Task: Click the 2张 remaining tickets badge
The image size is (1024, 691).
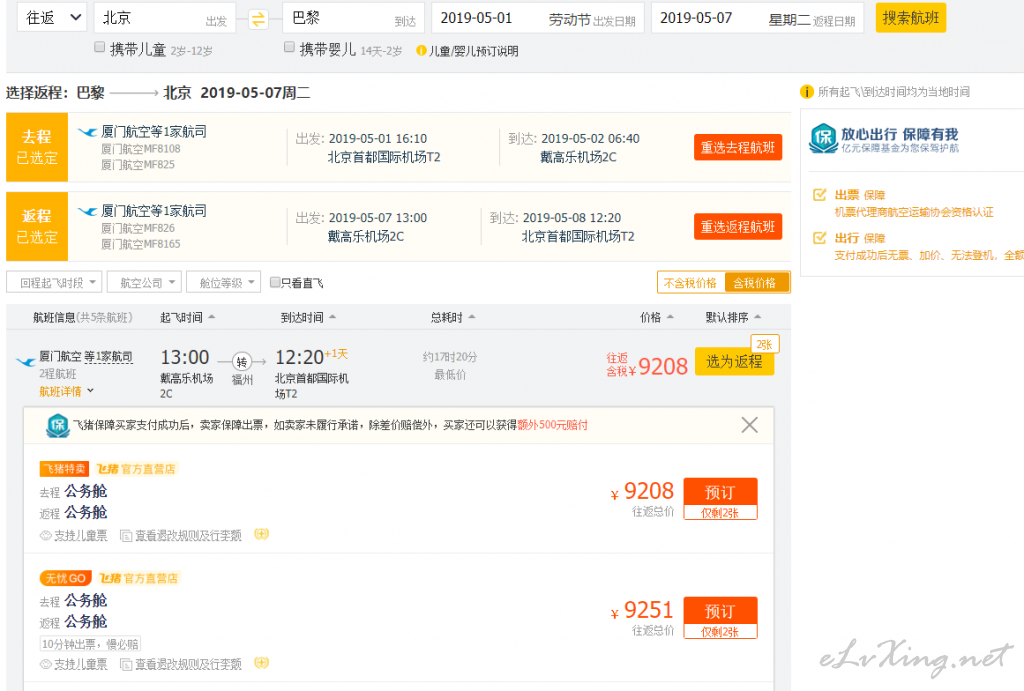Action: 765,344
